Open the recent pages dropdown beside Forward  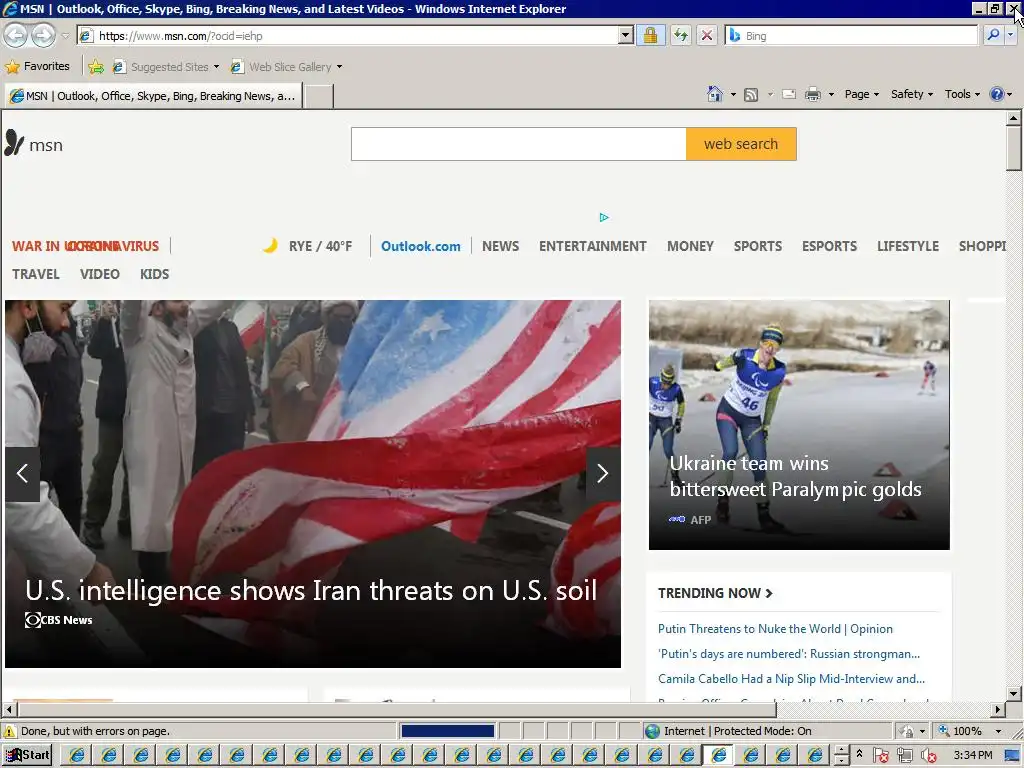(x=65, y=36)
